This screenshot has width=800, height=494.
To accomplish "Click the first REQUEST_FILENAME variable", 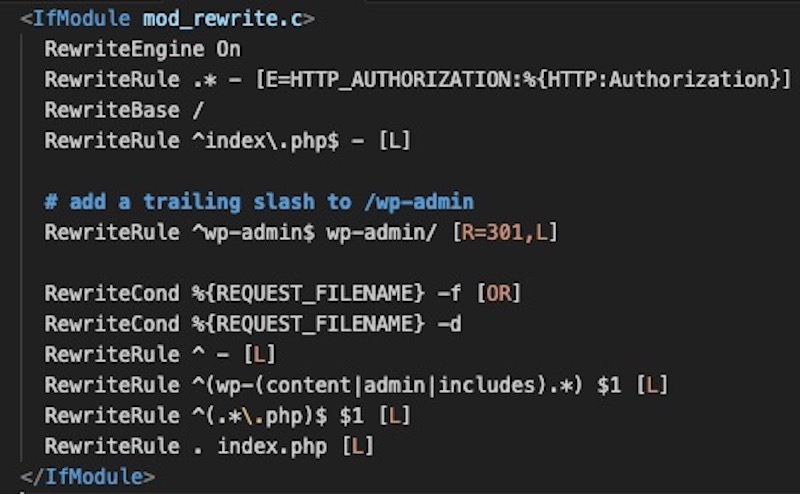I will click(308, 293).
